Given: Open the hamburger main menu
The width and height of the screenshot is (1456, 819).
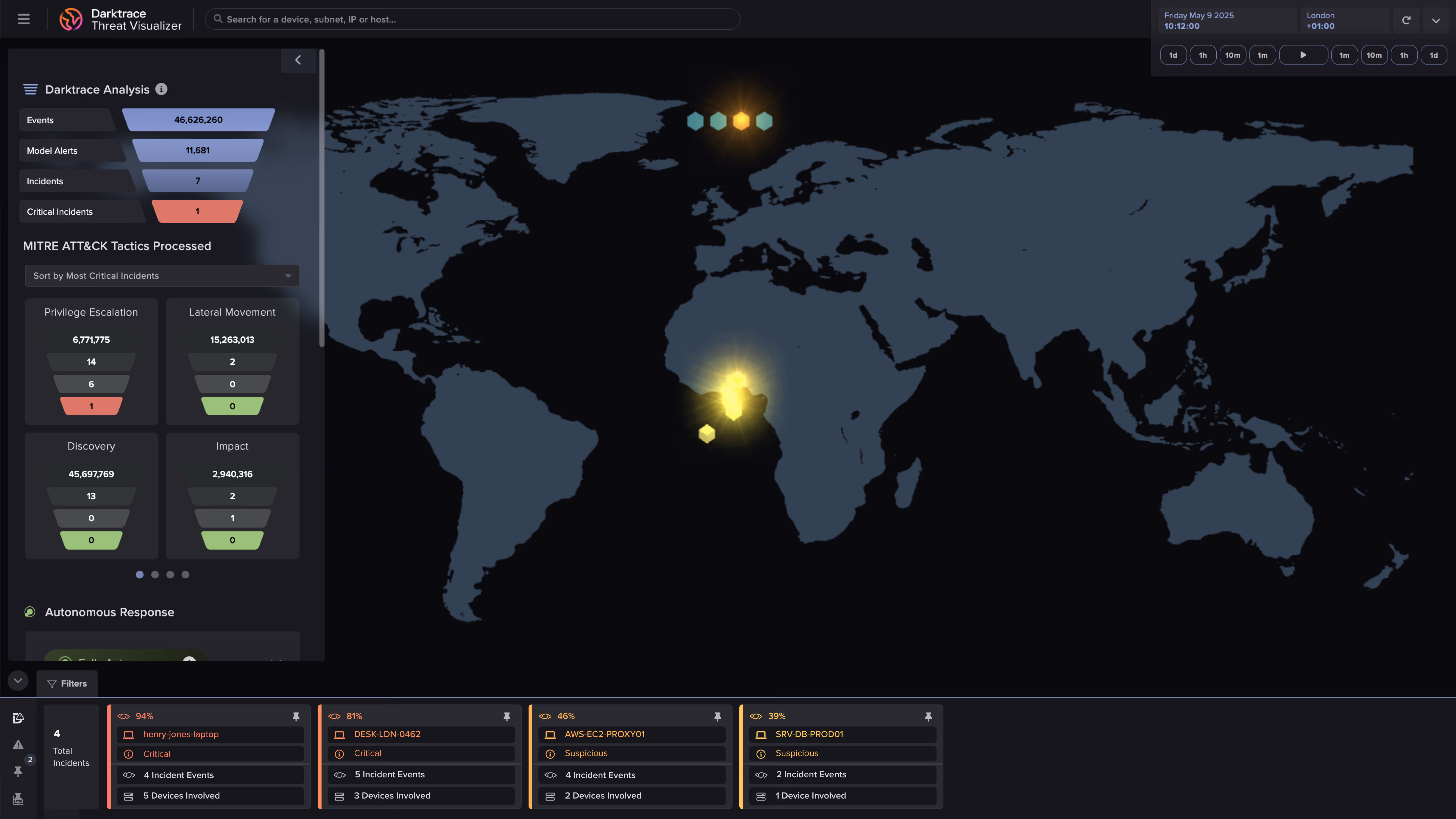Looking at the screenshot, I should click(x=23, y=19).
